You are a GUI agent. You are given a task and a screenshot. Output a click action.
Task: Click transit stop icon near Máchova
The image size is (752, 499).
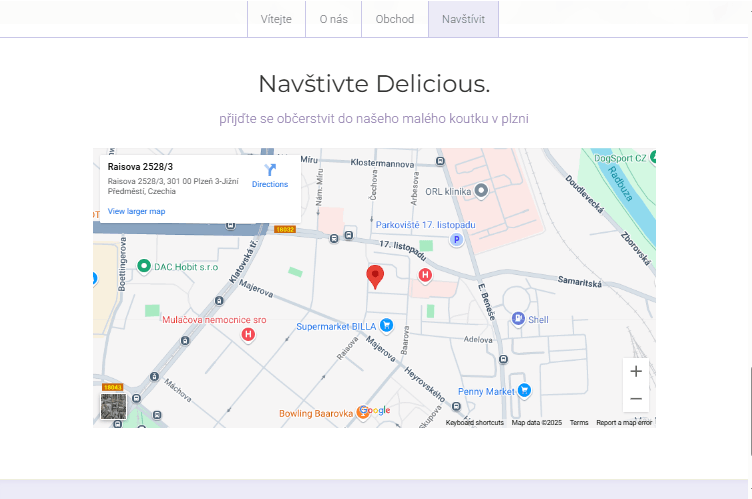click(x=154, y=377)
